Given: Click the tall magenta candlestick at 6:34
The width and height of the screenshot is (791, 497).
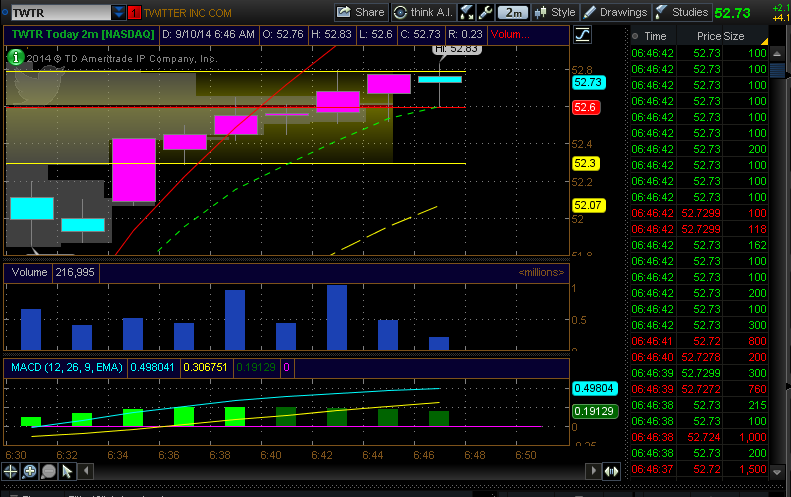Looking at the screenshot, I should pos(134,170).
